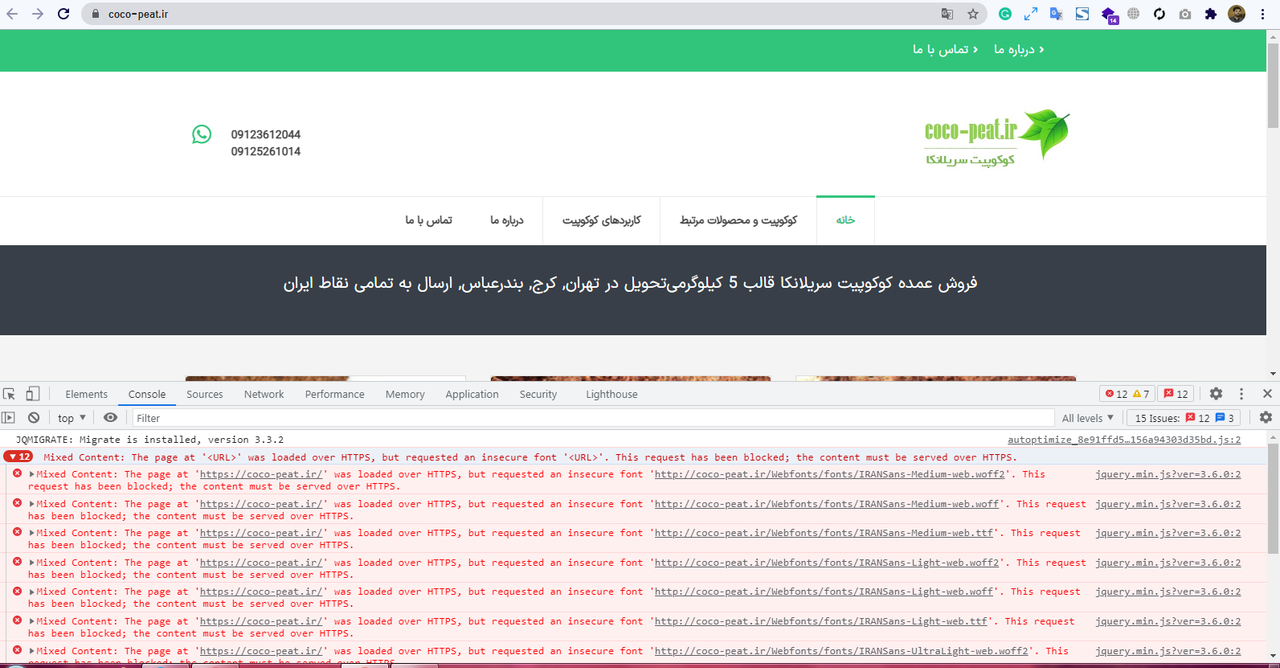Click the black circular arrows extension icon
This screenshot has height=668, width=1280.
pos(1159,14)
